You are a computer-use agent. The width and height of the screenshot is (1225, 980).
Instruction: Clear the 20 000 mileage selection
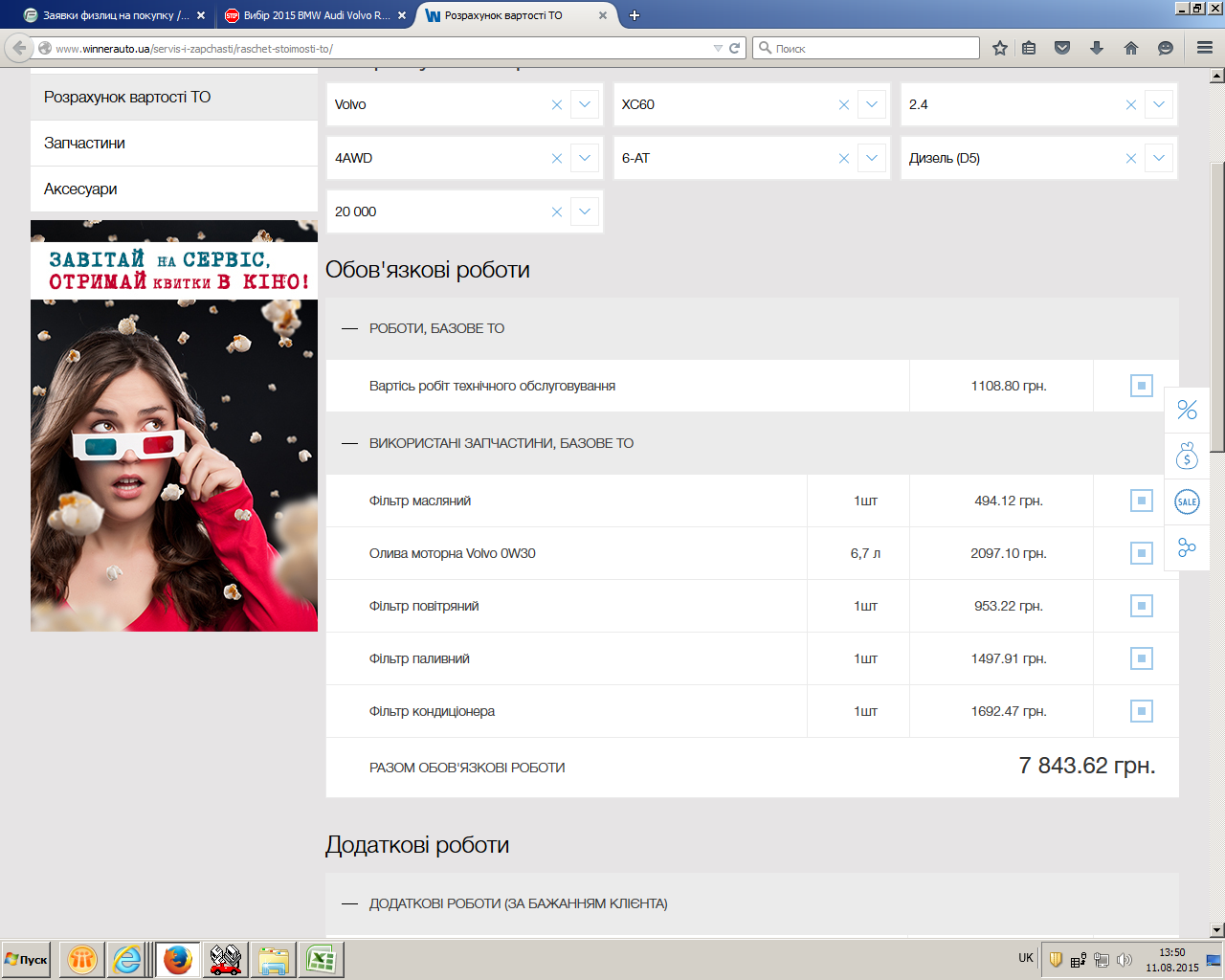click(x=556, y=212)
